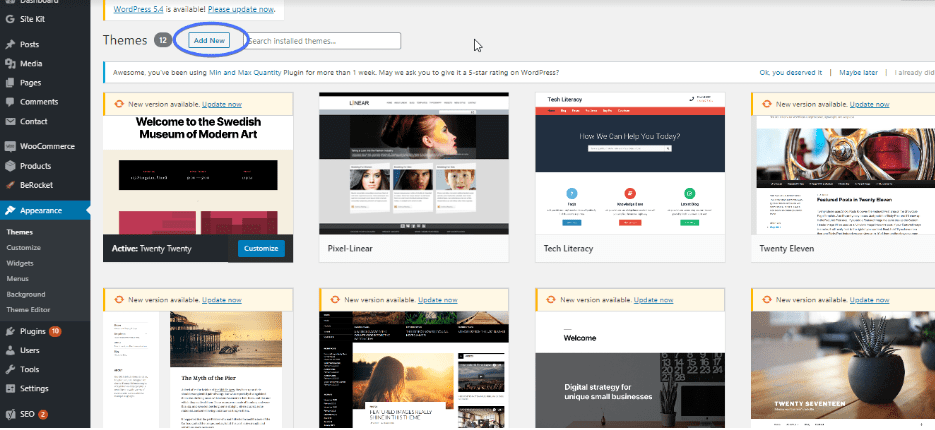Click update icon on Twenty Twenty theme
The width and height of the screenshot is (935, 430).
[118, 104]
